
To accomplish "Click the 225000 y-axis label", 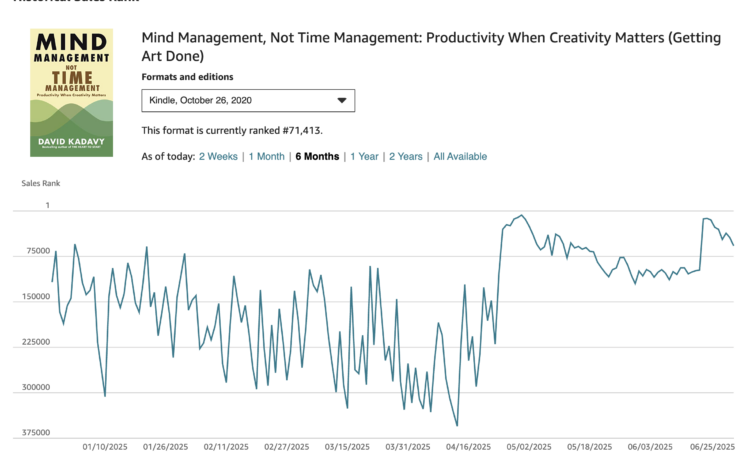I will pos(36,342).
